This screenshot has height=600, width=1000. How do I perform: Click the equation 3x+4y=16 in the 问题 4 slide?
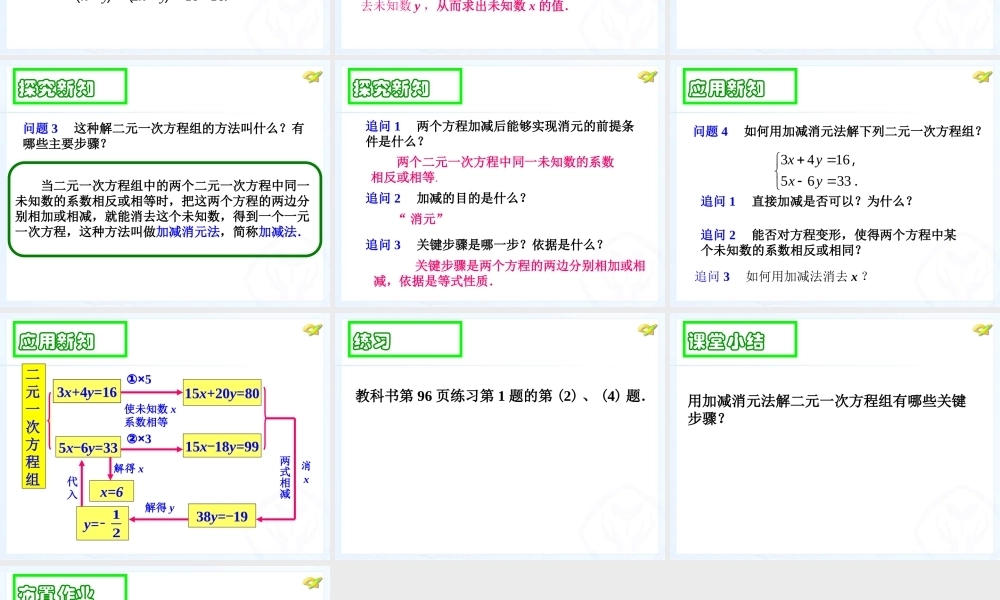pos(818,160)
